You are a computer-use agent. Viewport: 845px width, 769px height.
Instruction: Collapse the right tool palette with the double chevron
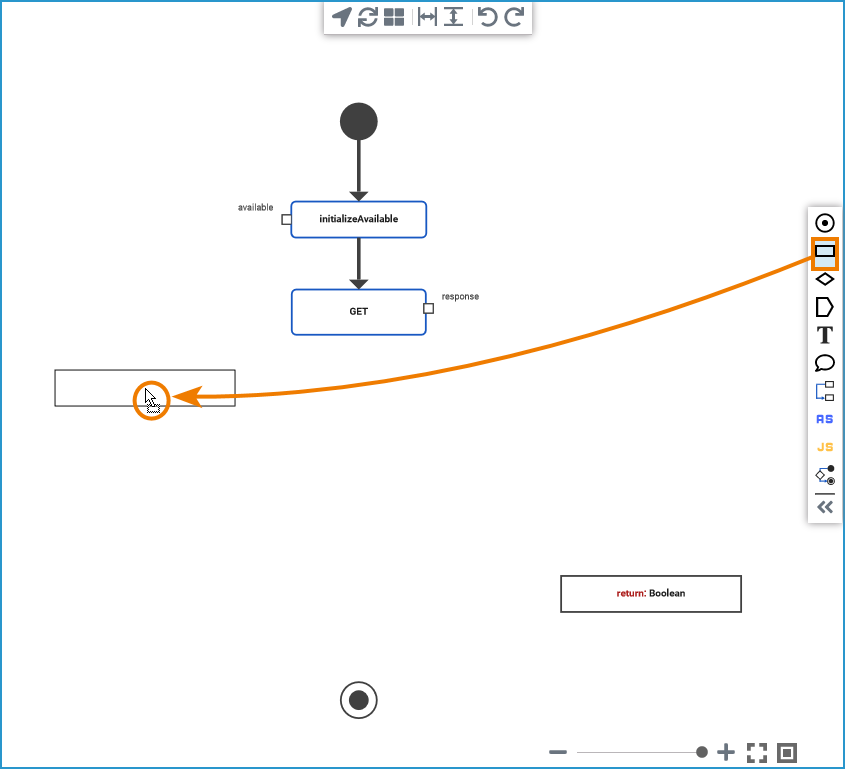[824, 507]
